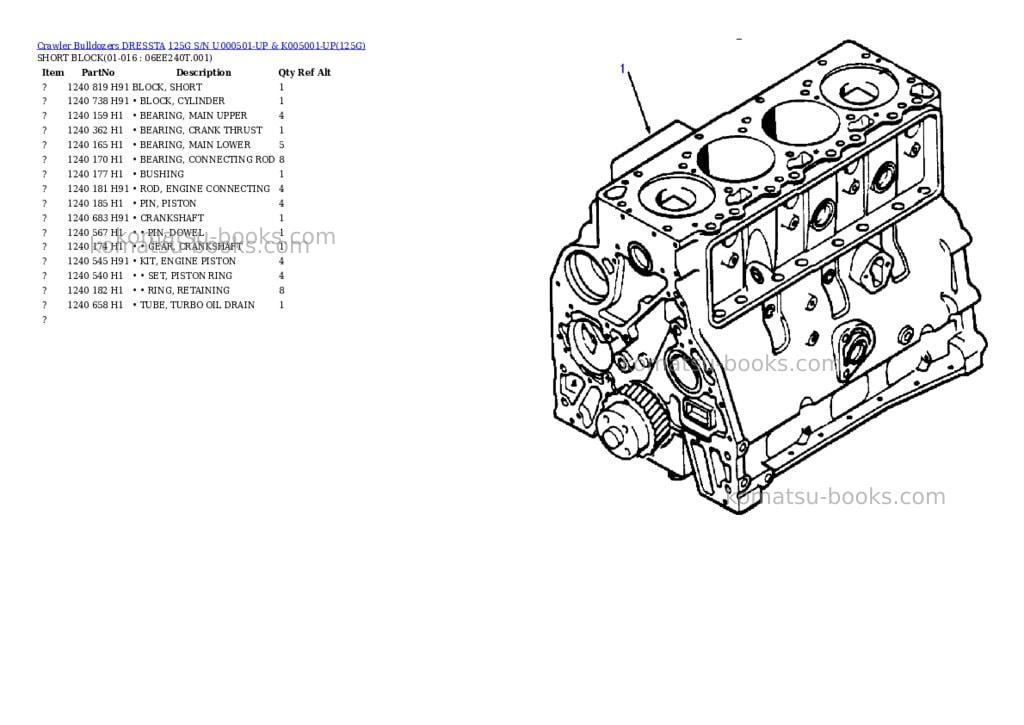Image resolution: width=1024 pixels, height=725 pixels.
Task: Click part number 1240 545 H91
Action: point(98,261)
